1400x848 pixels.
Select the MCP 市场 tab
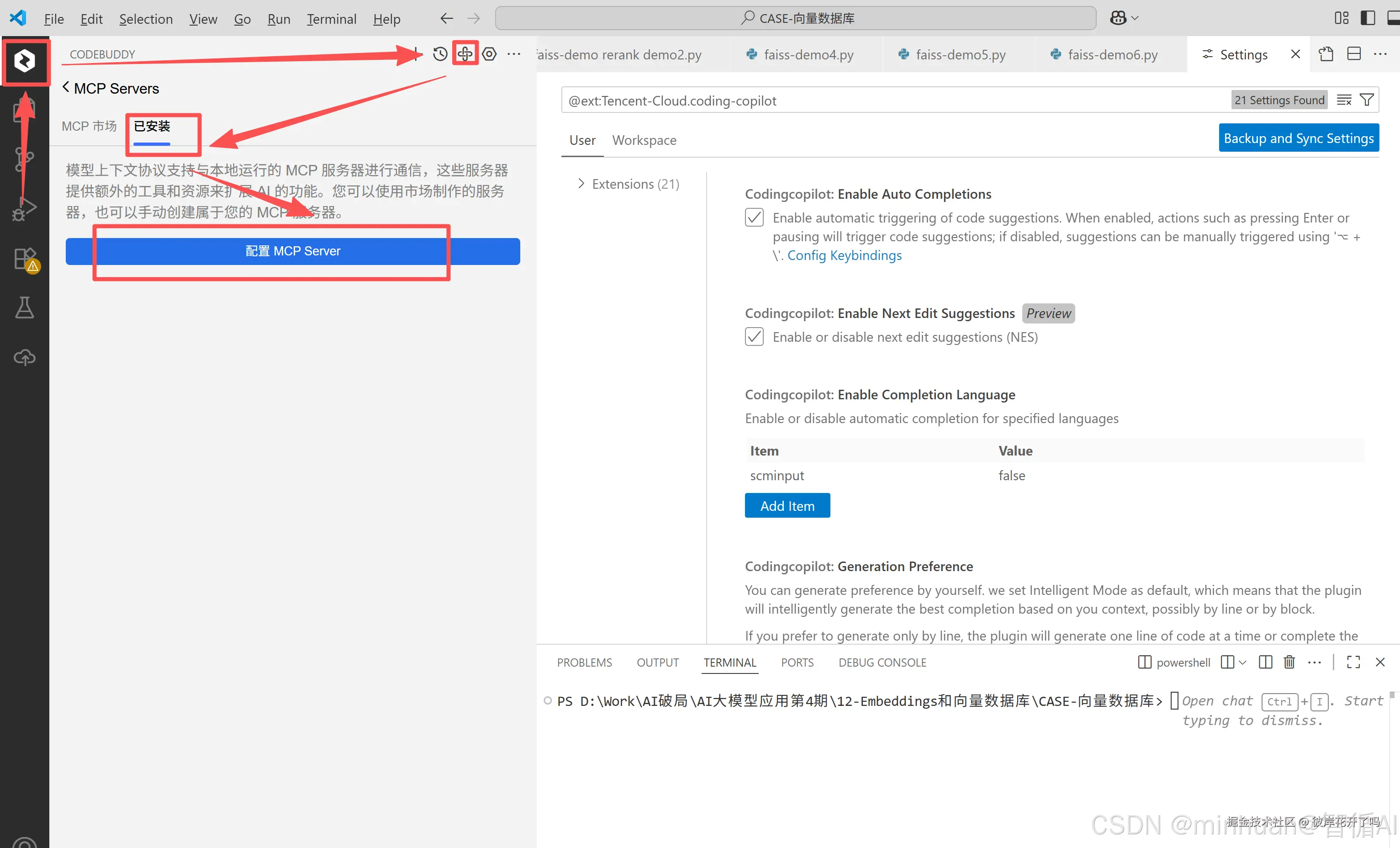89,126
